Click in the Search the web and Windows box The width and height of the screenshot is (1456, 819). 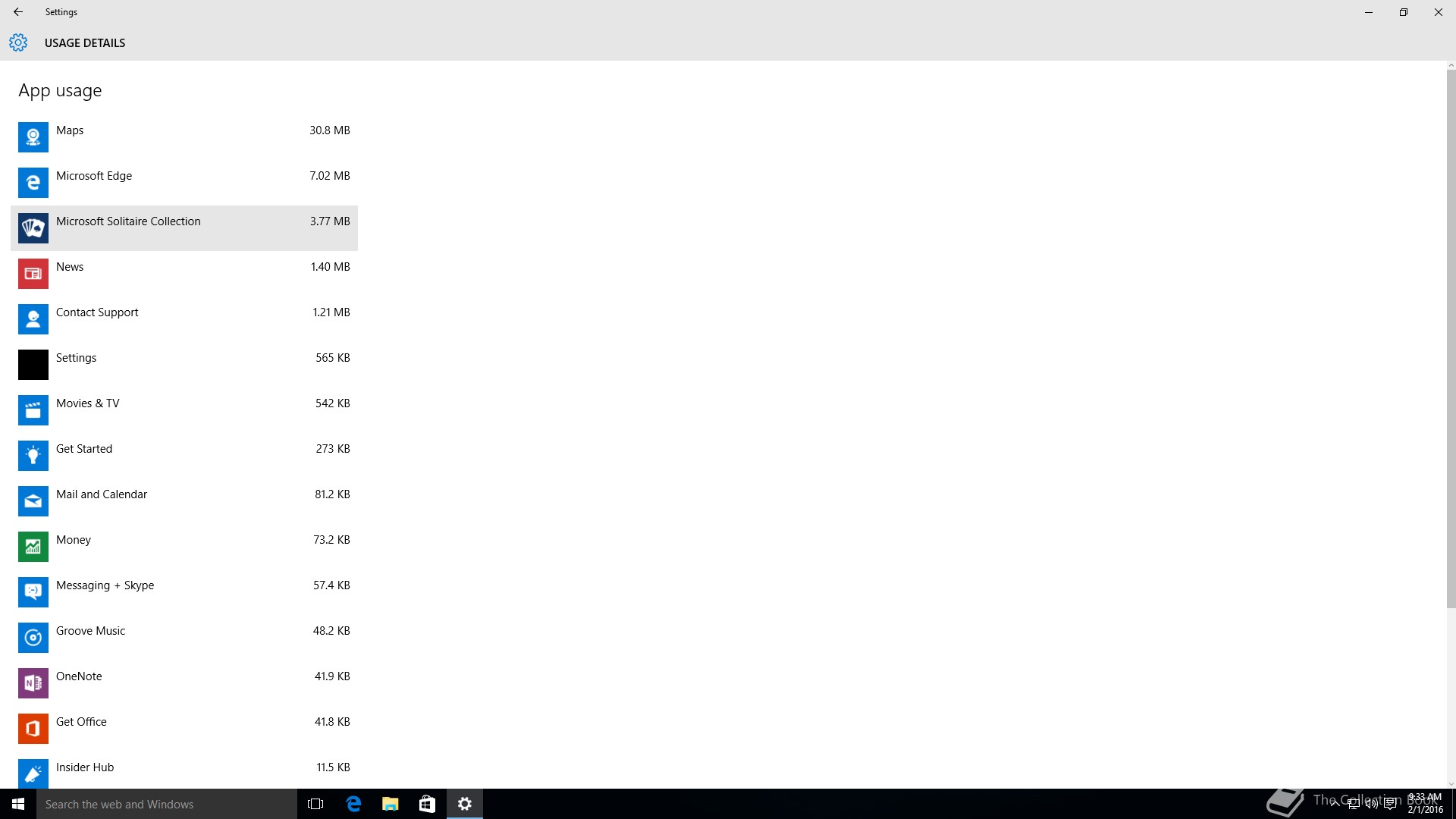[167, 804]
